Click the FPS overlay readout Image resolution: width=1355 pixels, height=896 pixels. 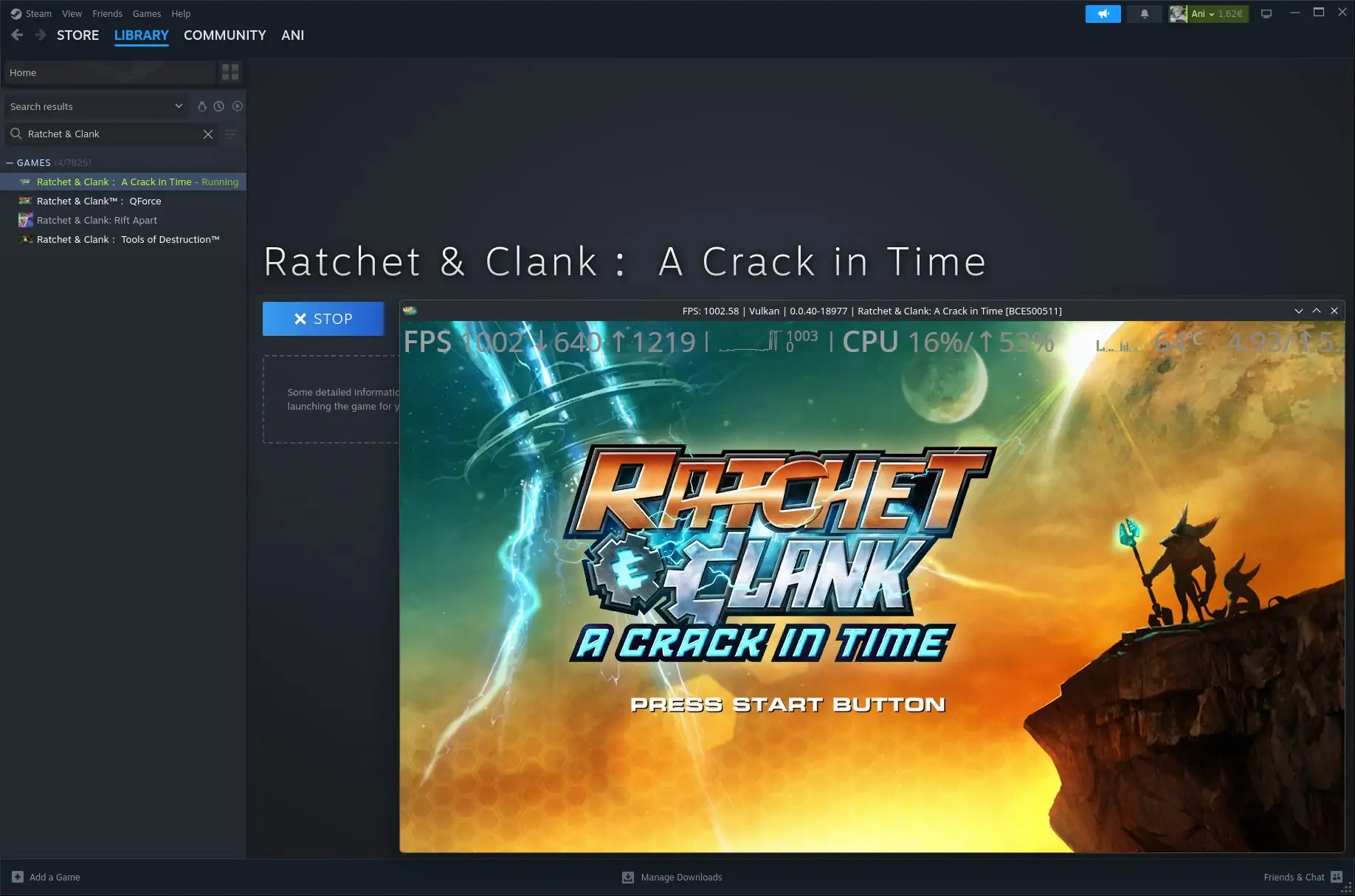click(550, 342)
